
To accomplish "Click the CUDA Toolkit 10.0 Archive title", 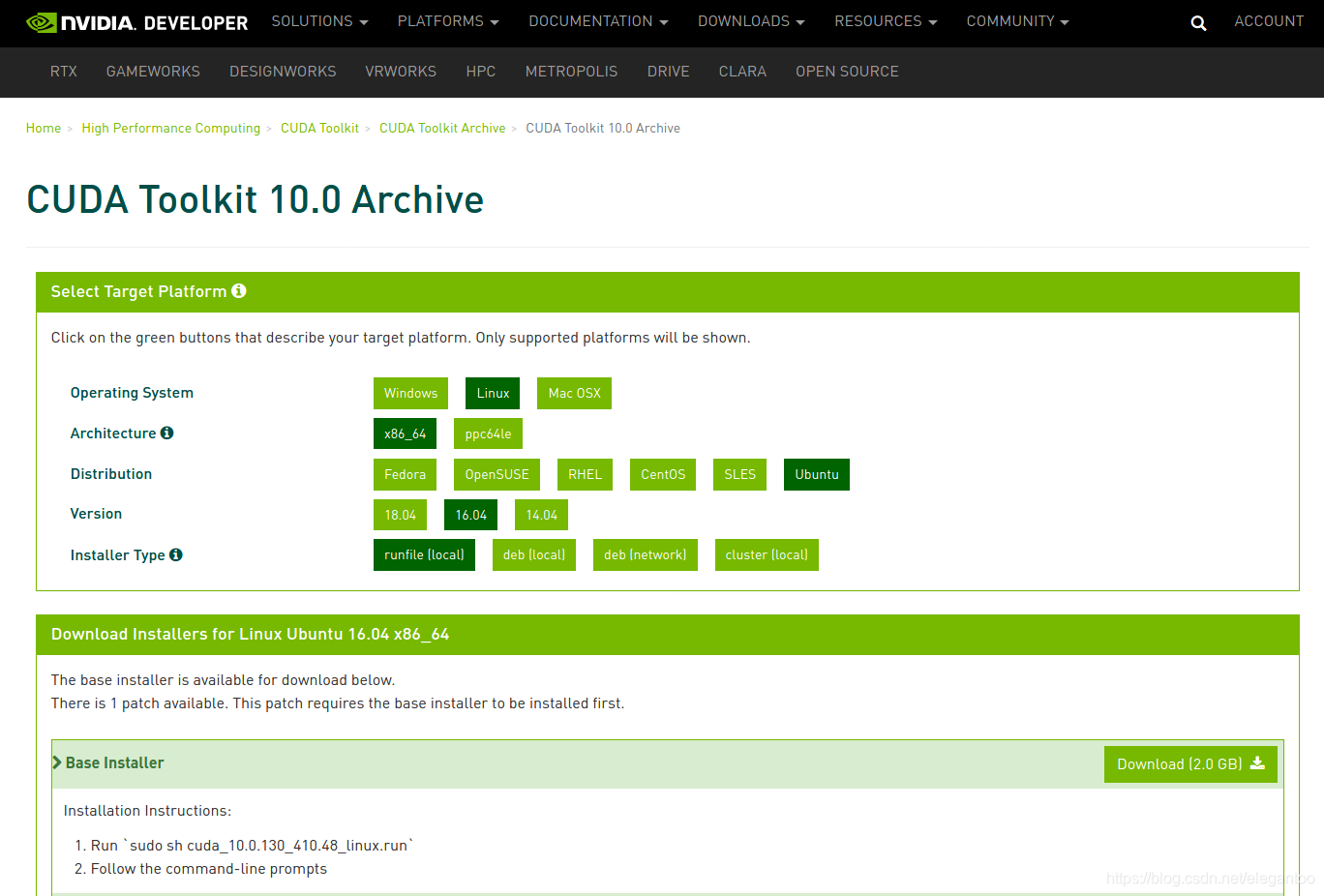I will coord(256,199).
